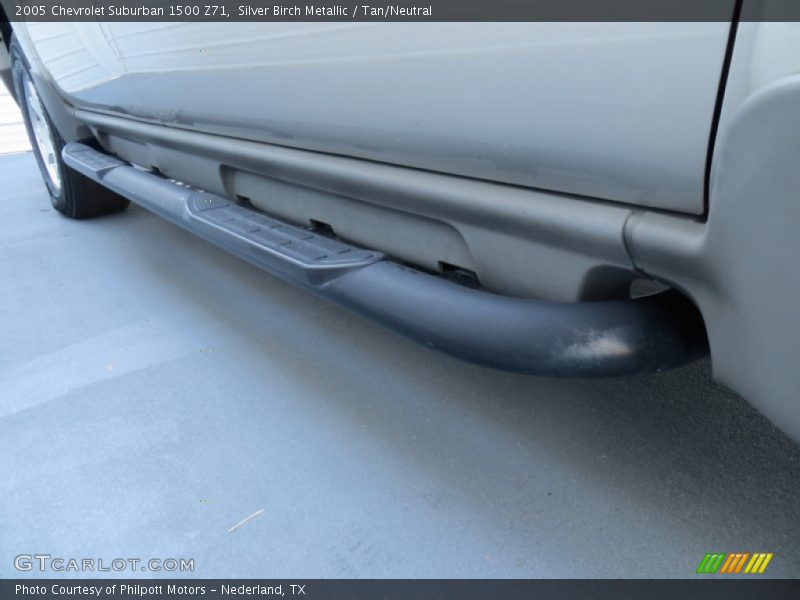Click the title text '2005 Chevrolet Suburban 1500 Z71'
This screenshot has height=600, width=800.
point(121,11)
